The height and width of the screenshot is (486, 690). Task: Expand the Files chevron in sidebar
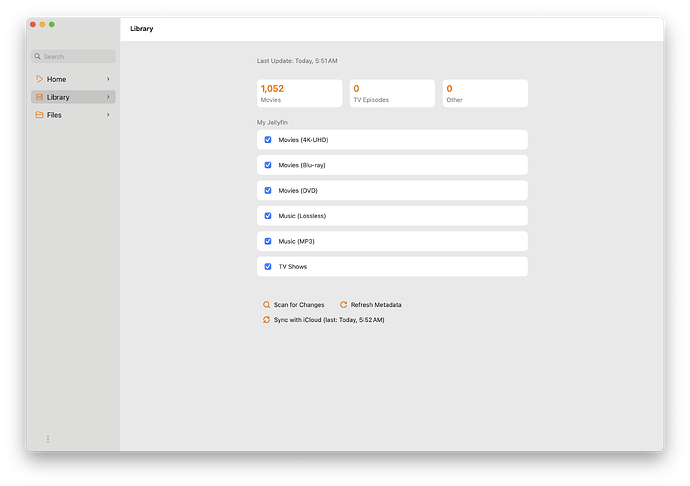(x=108, y=115)
